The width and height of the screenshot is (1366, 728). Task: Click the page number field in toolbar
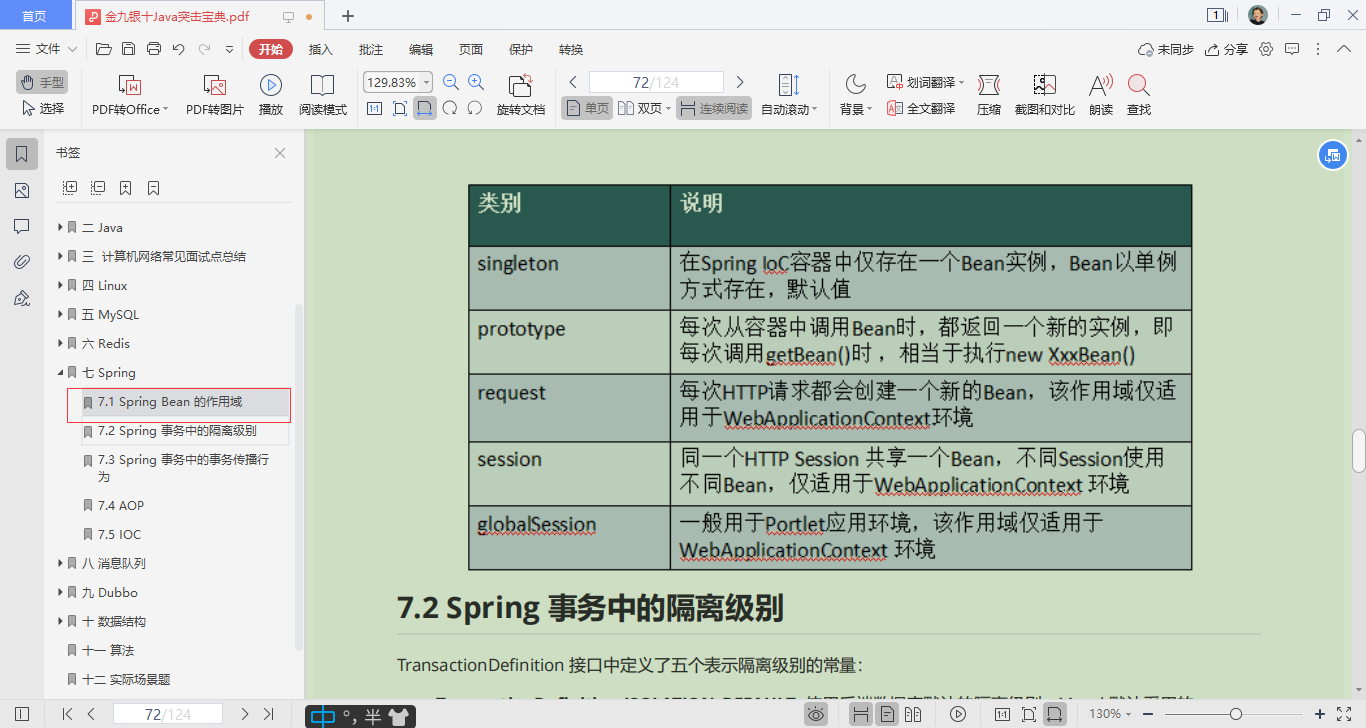656,82
